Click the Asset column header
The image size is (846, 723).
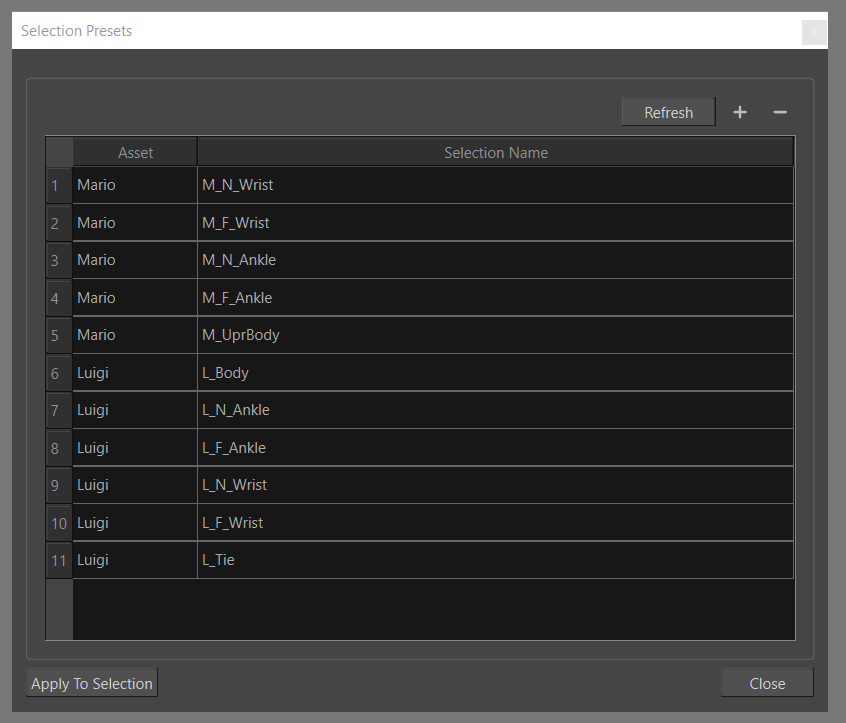coord(135,152)
